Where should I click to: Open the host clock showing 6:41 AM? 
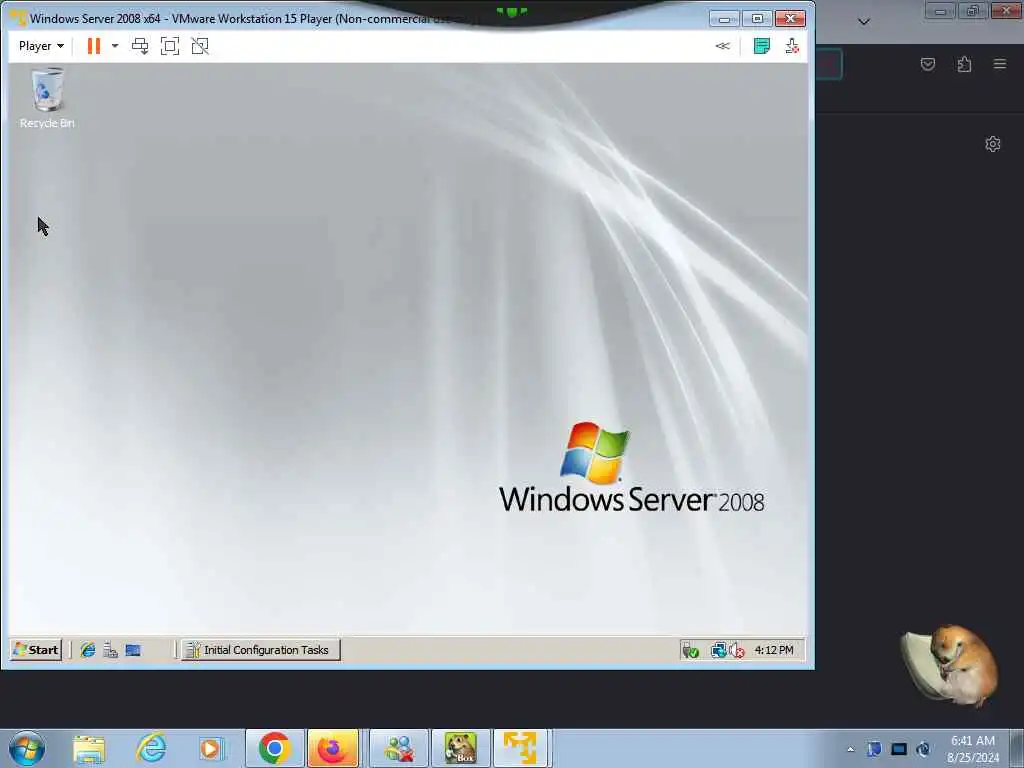coord(973,749)
